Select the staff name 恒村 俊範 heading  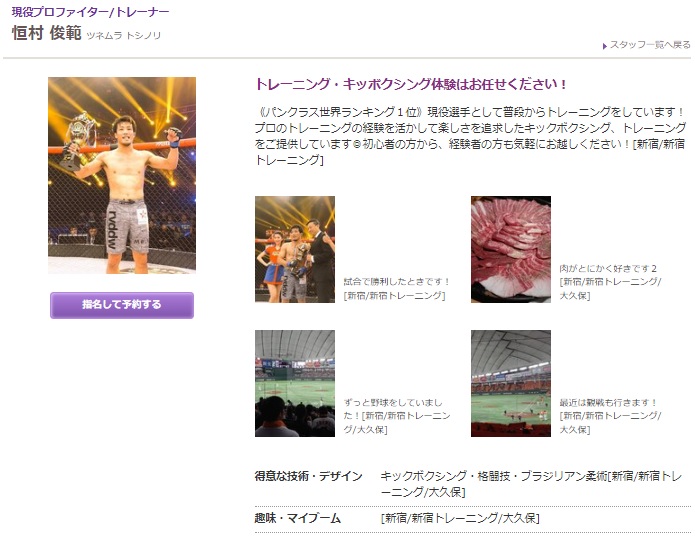pyautogui.click(x=47, y=33)
